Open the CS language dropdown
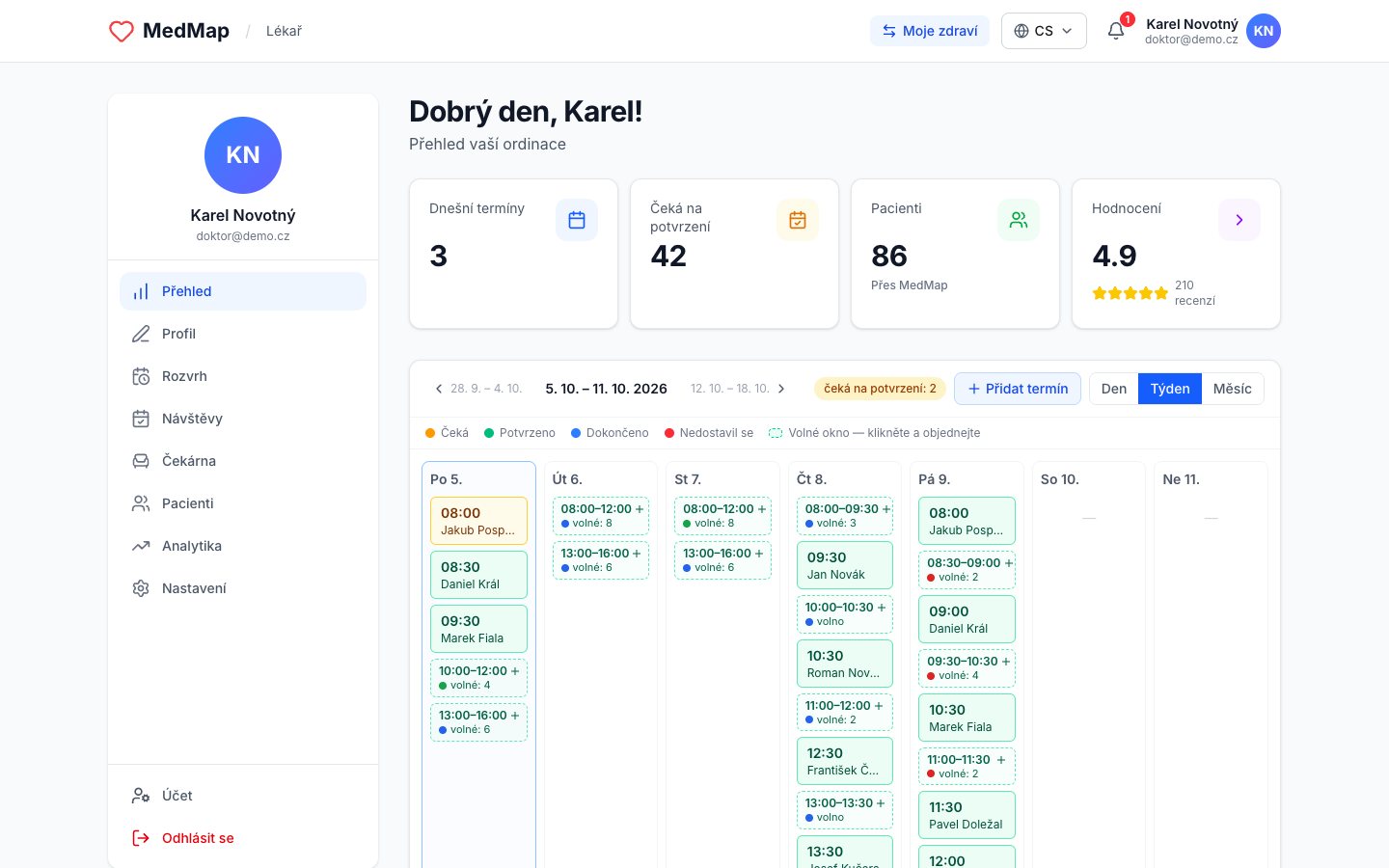 (1044, 31)
